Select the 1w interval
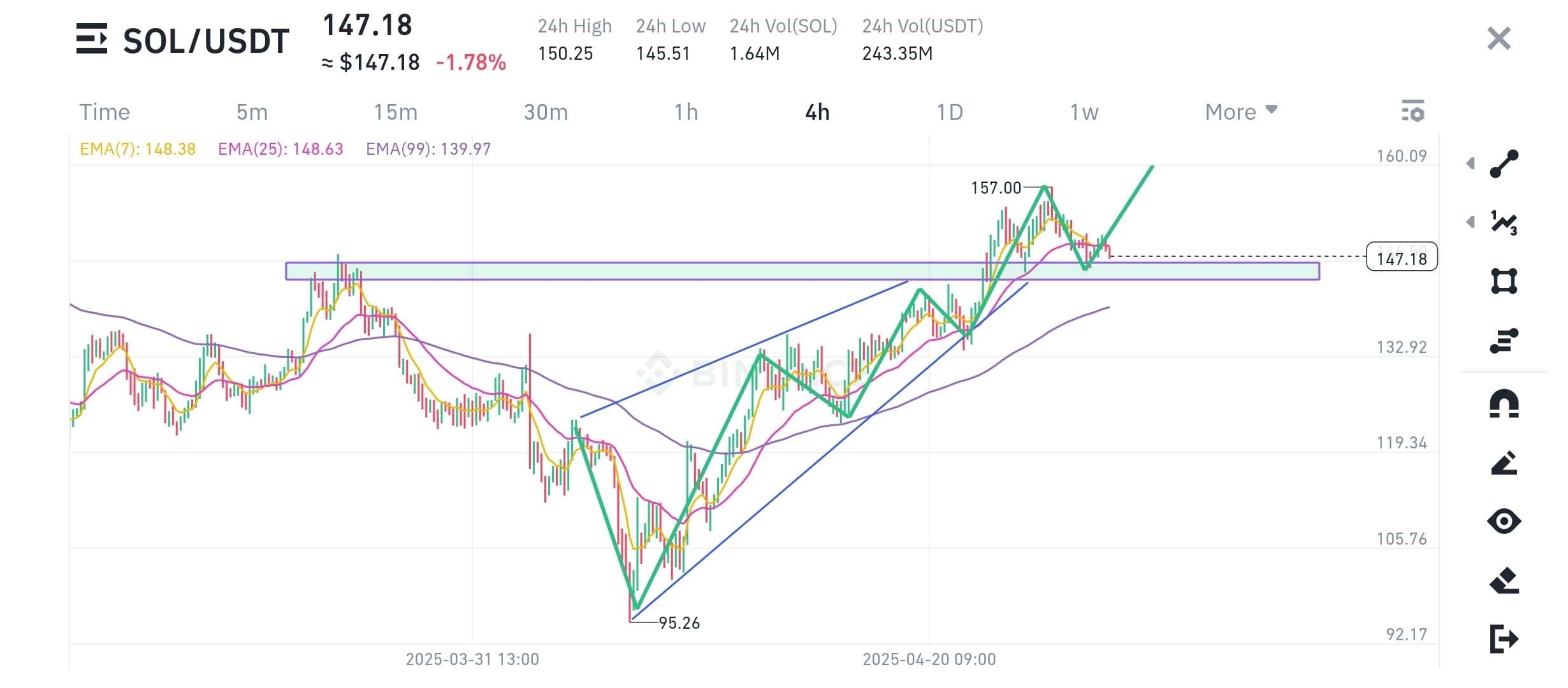Screen dimensions: 1568x688 pos(1084,112)
